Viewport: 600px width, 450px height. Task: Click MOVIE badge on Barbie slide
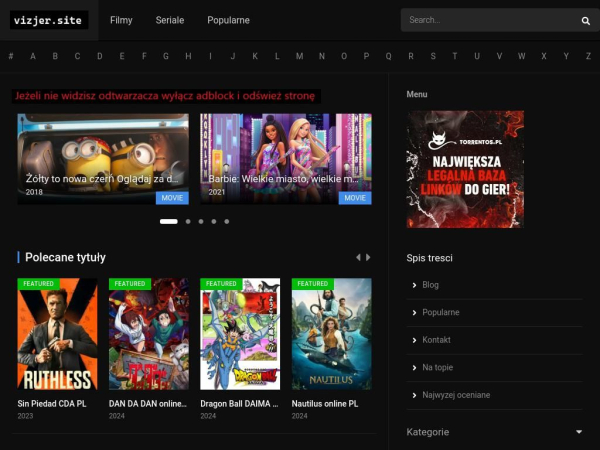pyautogui.click(x=355, y=198)
